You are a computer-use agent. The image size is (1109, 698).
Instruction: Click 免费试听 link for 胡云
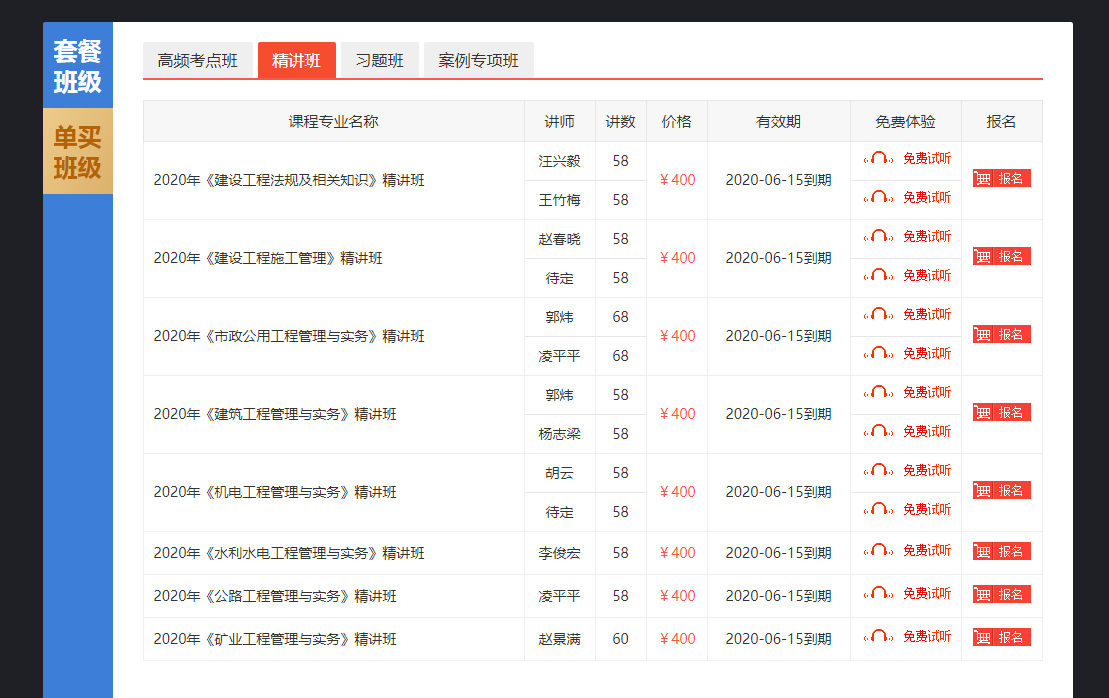click(x=927, y=470)
